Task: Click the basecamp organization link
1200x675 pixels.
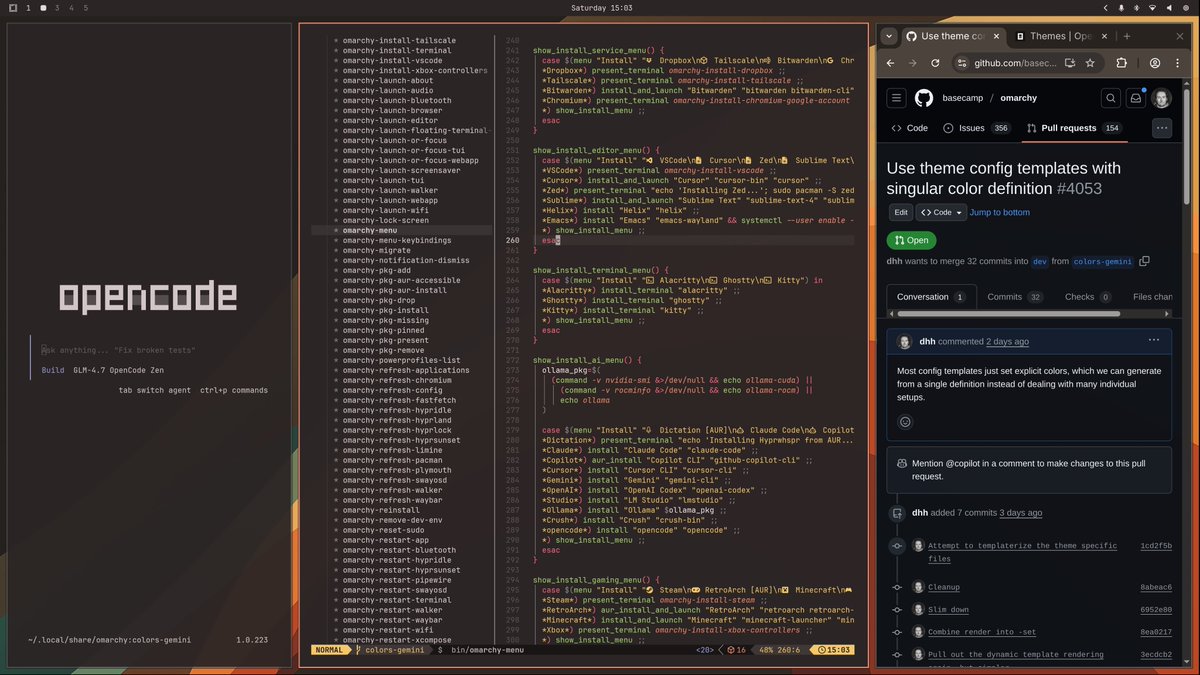Action: click(964, 98)
